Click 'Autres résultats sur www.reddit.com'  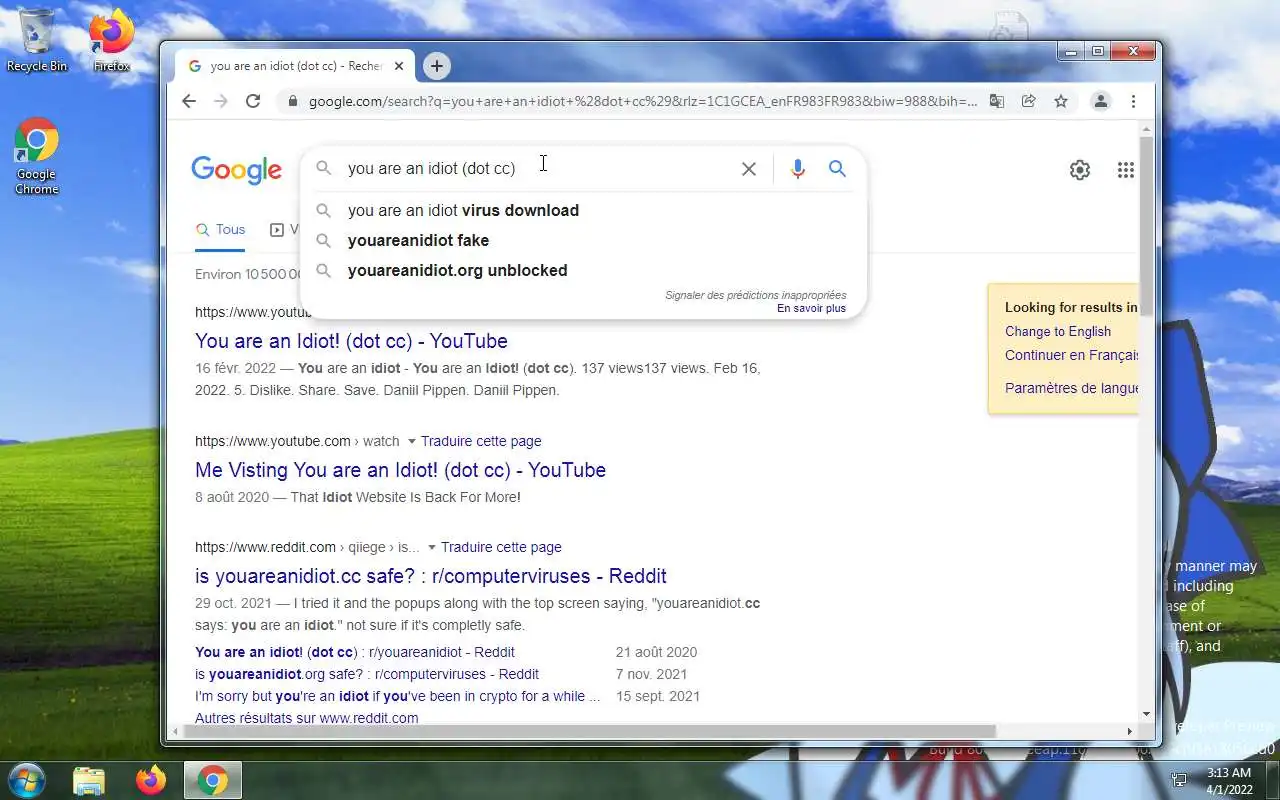(x=307, y=718)
